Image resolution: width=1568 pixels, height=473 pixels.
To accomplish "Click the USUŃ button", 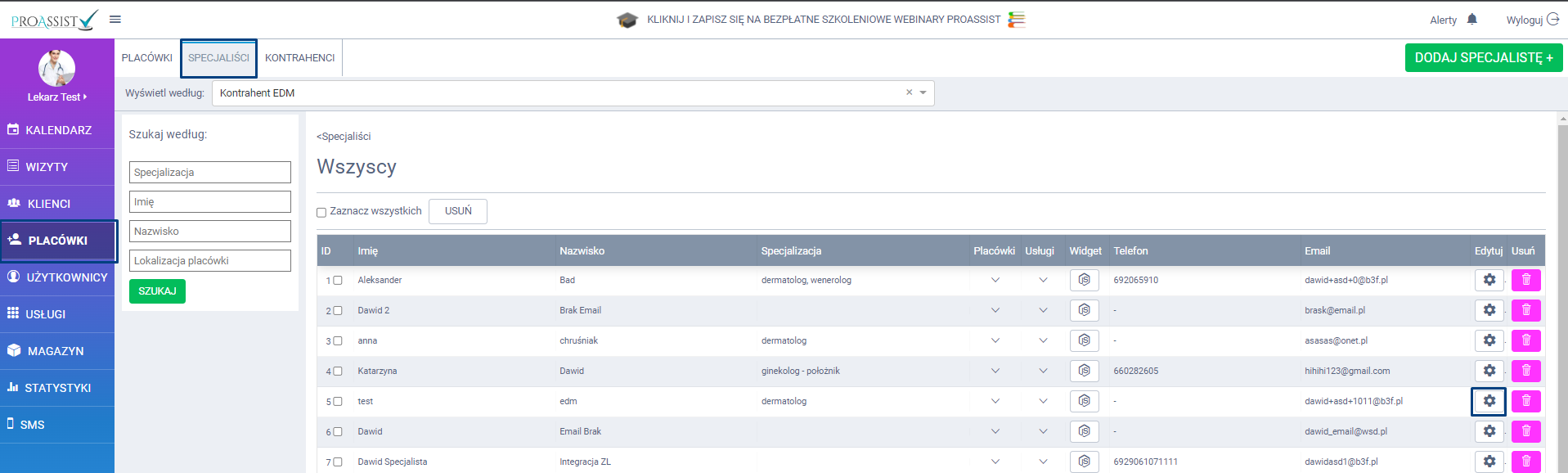I will click(458, 211).
